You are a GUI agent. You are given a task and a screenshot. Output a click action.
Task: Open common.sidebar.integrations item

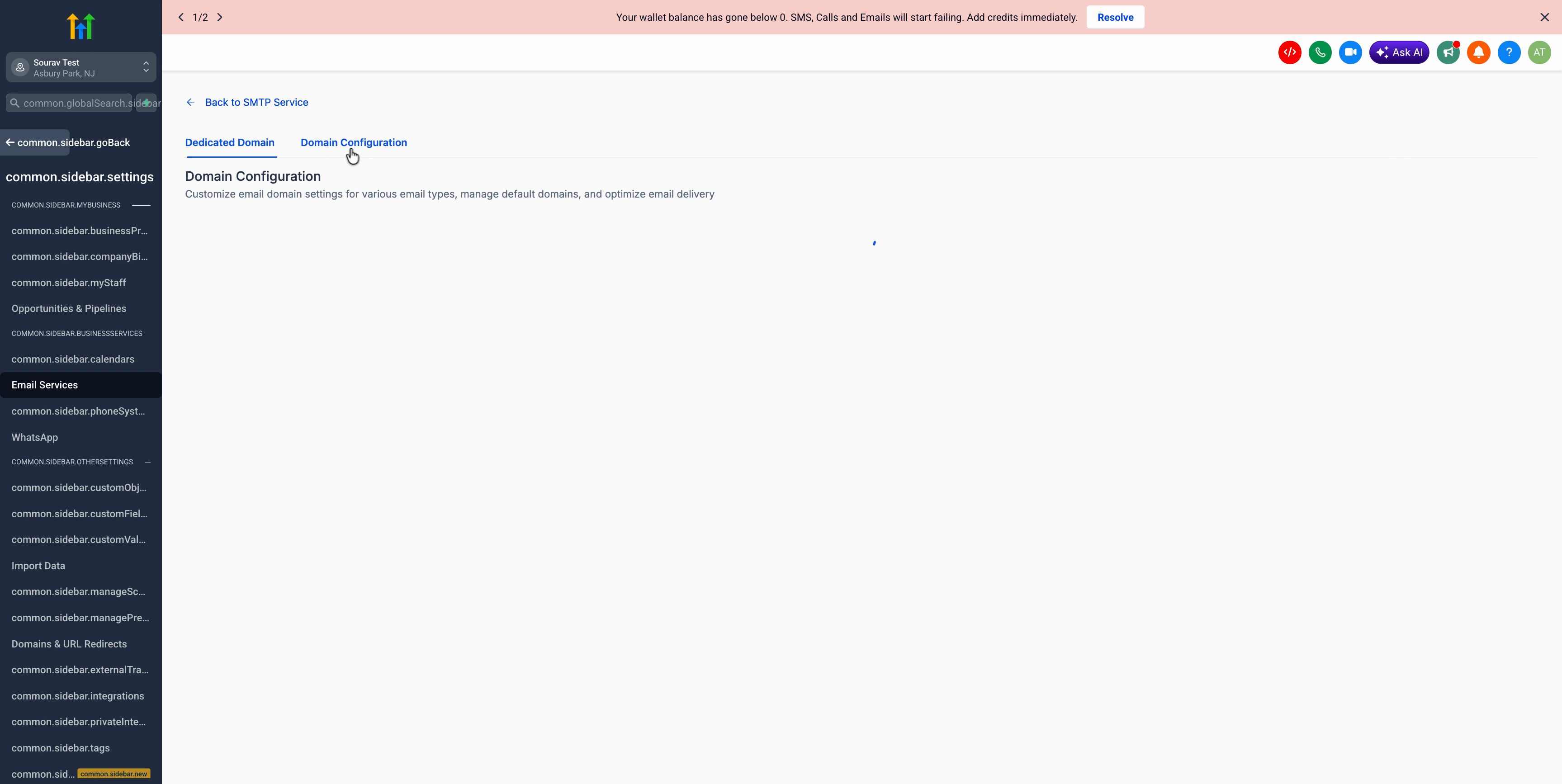[80, 696]
